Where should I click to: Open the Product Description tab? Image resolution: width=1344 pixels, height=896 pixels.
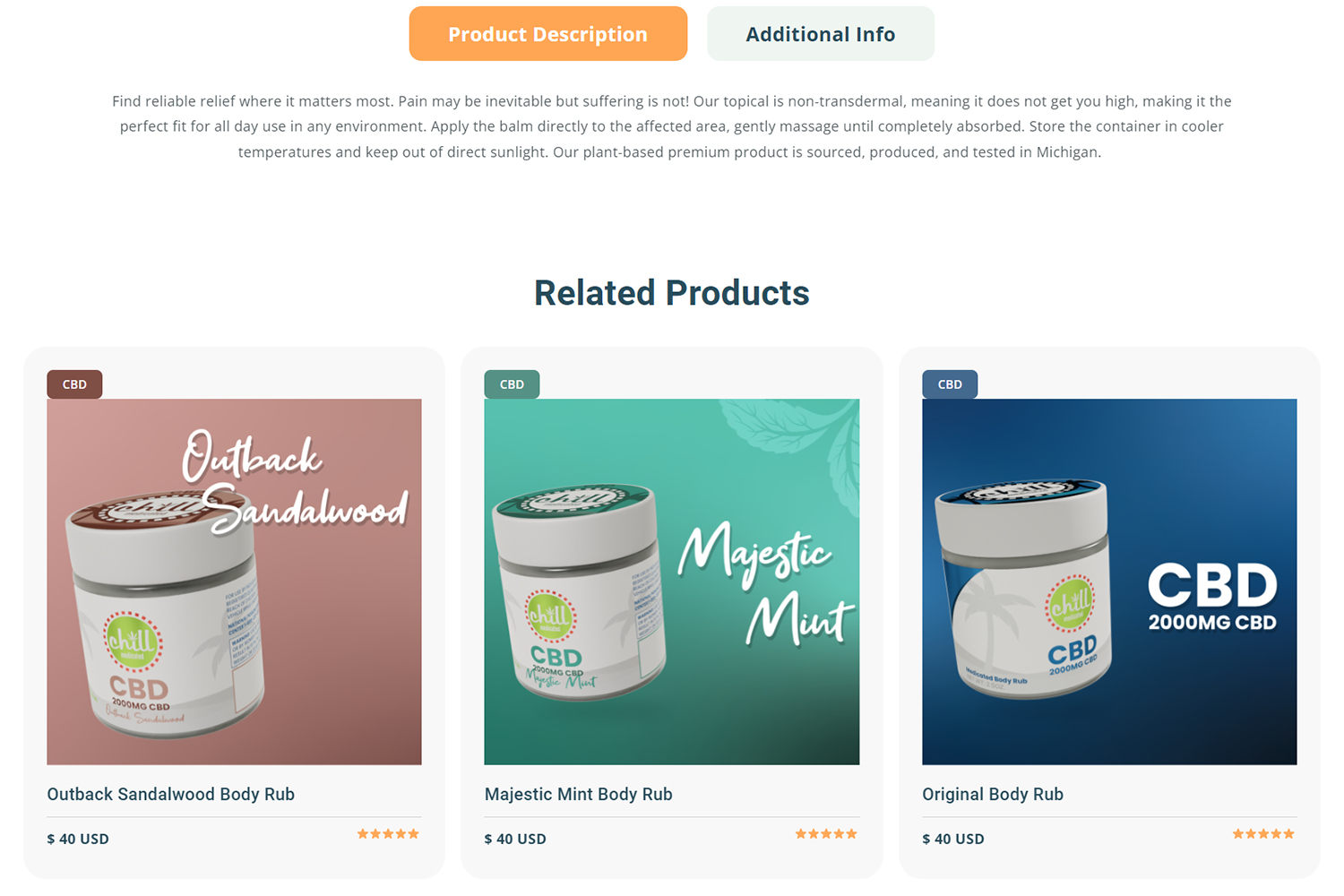pyautogui.click(x=548, y=34)
